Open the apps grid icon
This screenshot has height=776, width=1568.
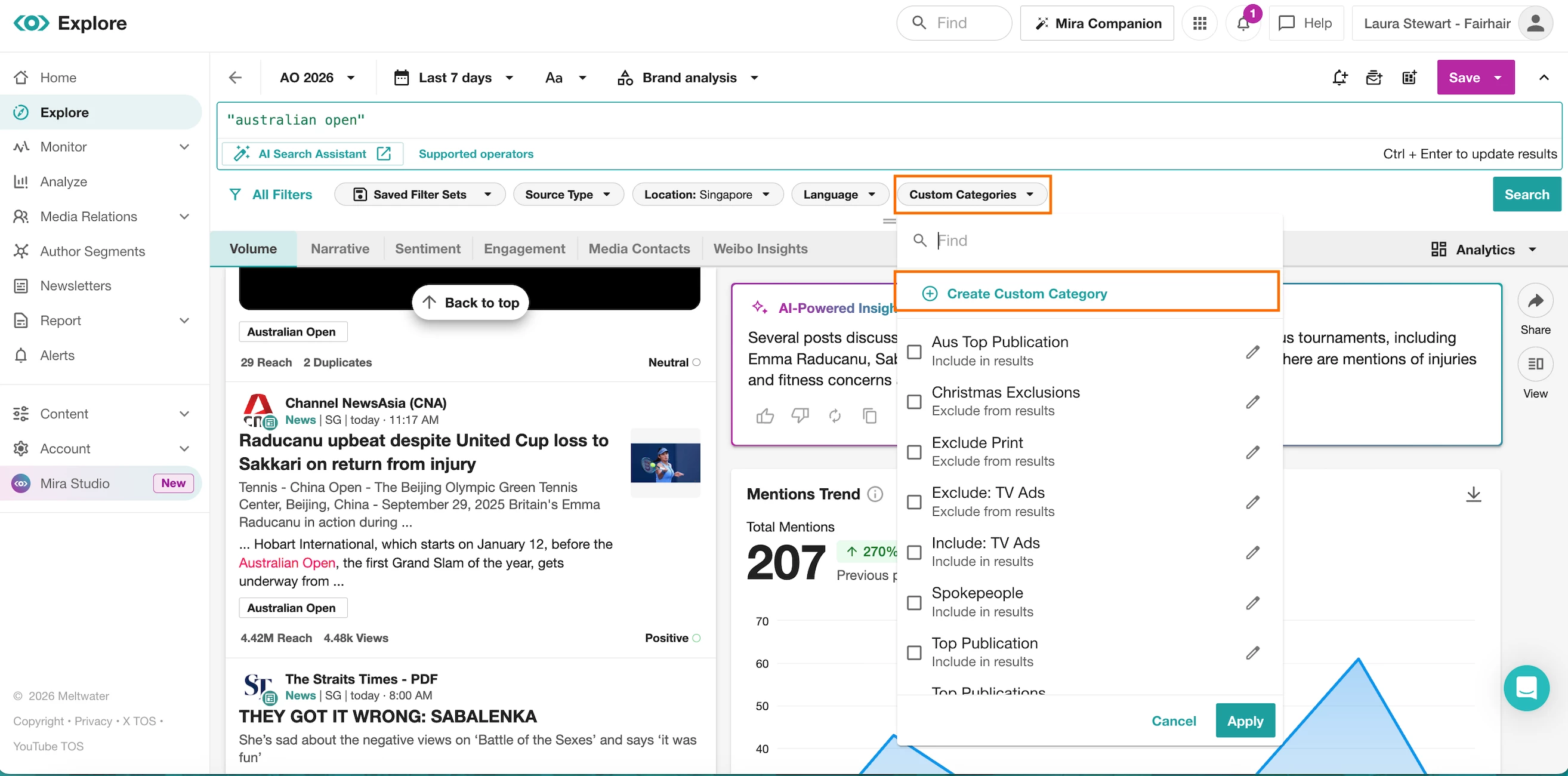[1199, 24]
